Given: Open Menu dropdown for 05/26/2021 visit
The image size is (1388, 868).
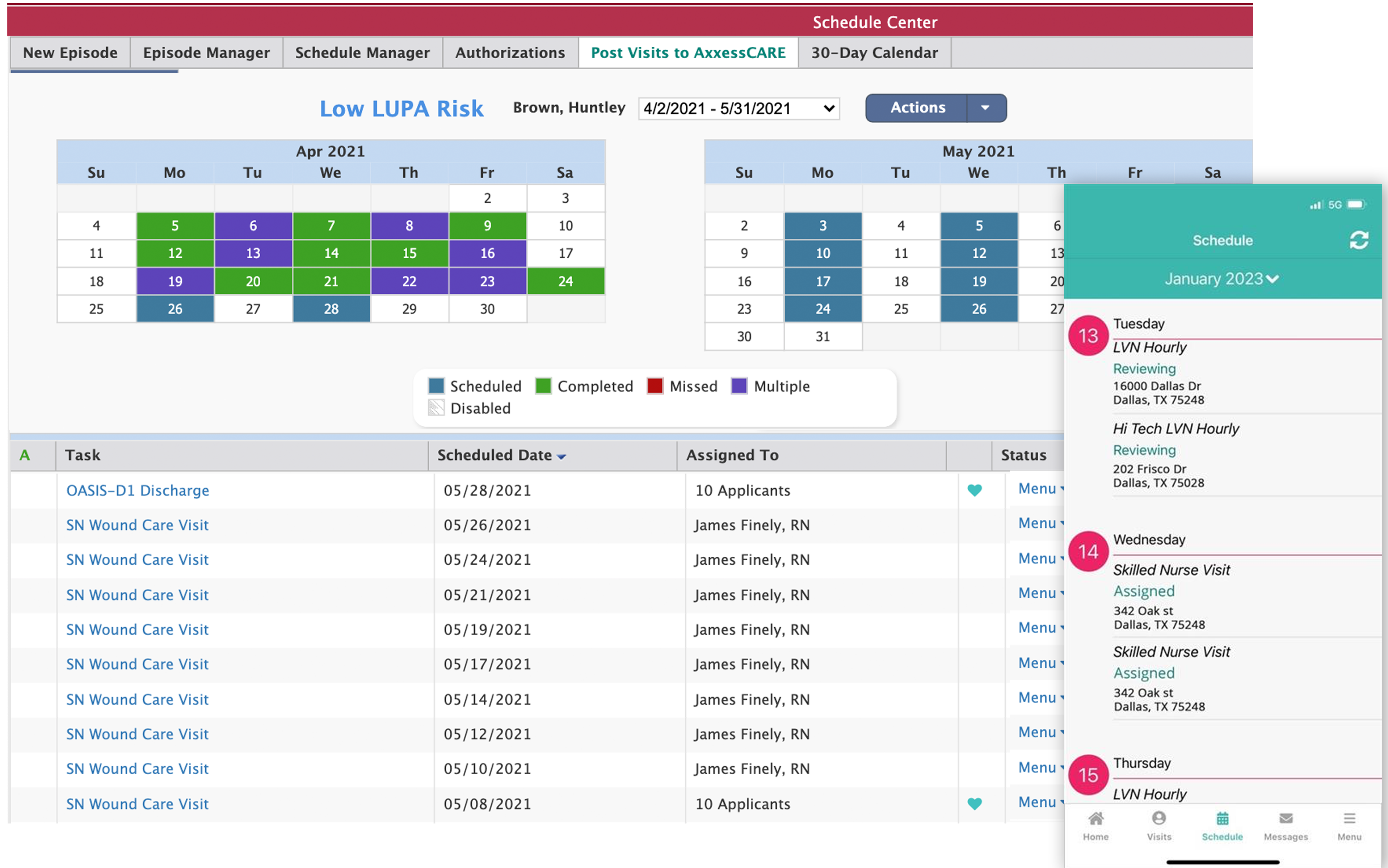Looking at the screenshot, I should [1041, 523].
